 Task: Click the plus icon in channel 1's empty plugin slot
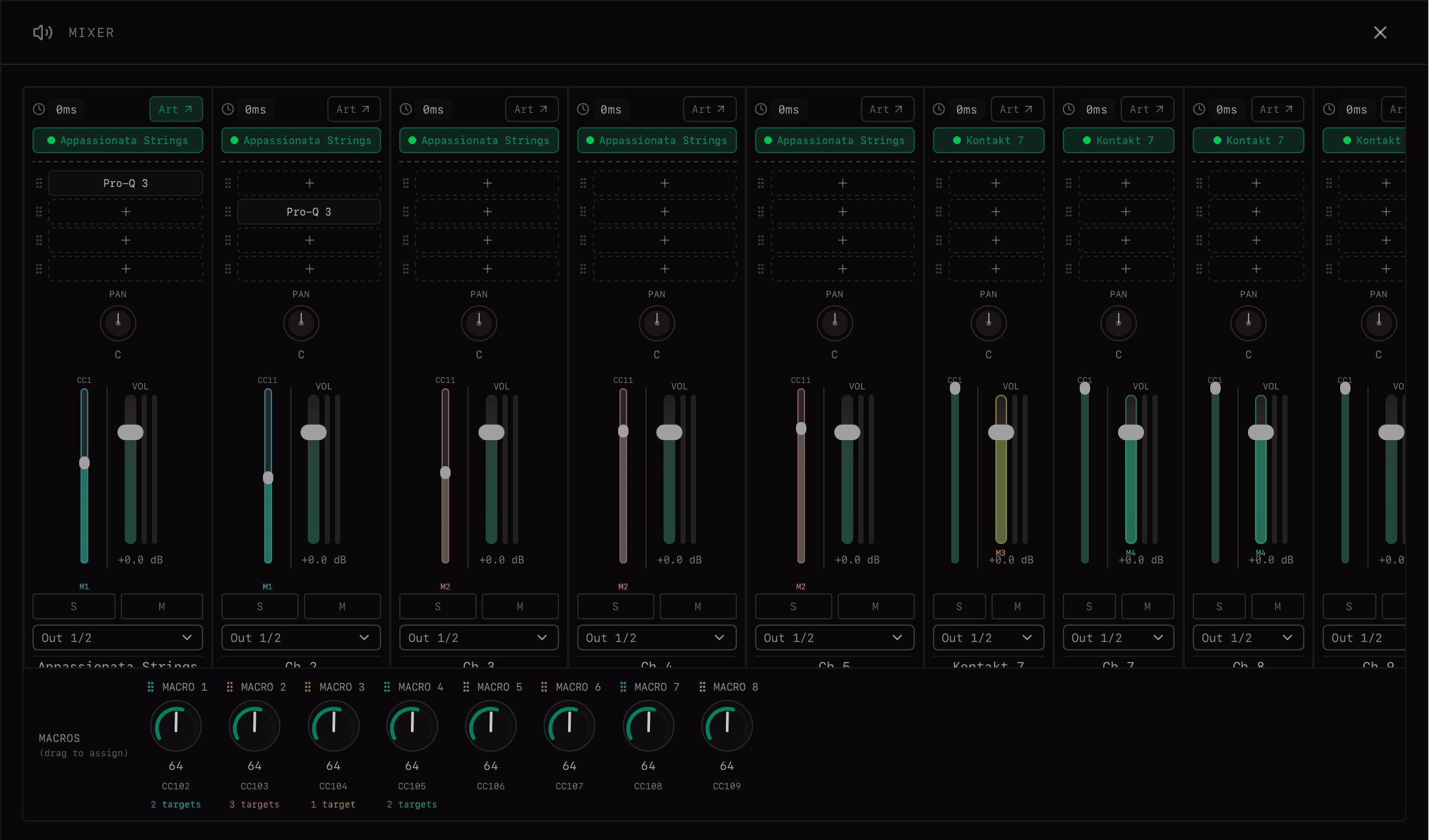125,211
